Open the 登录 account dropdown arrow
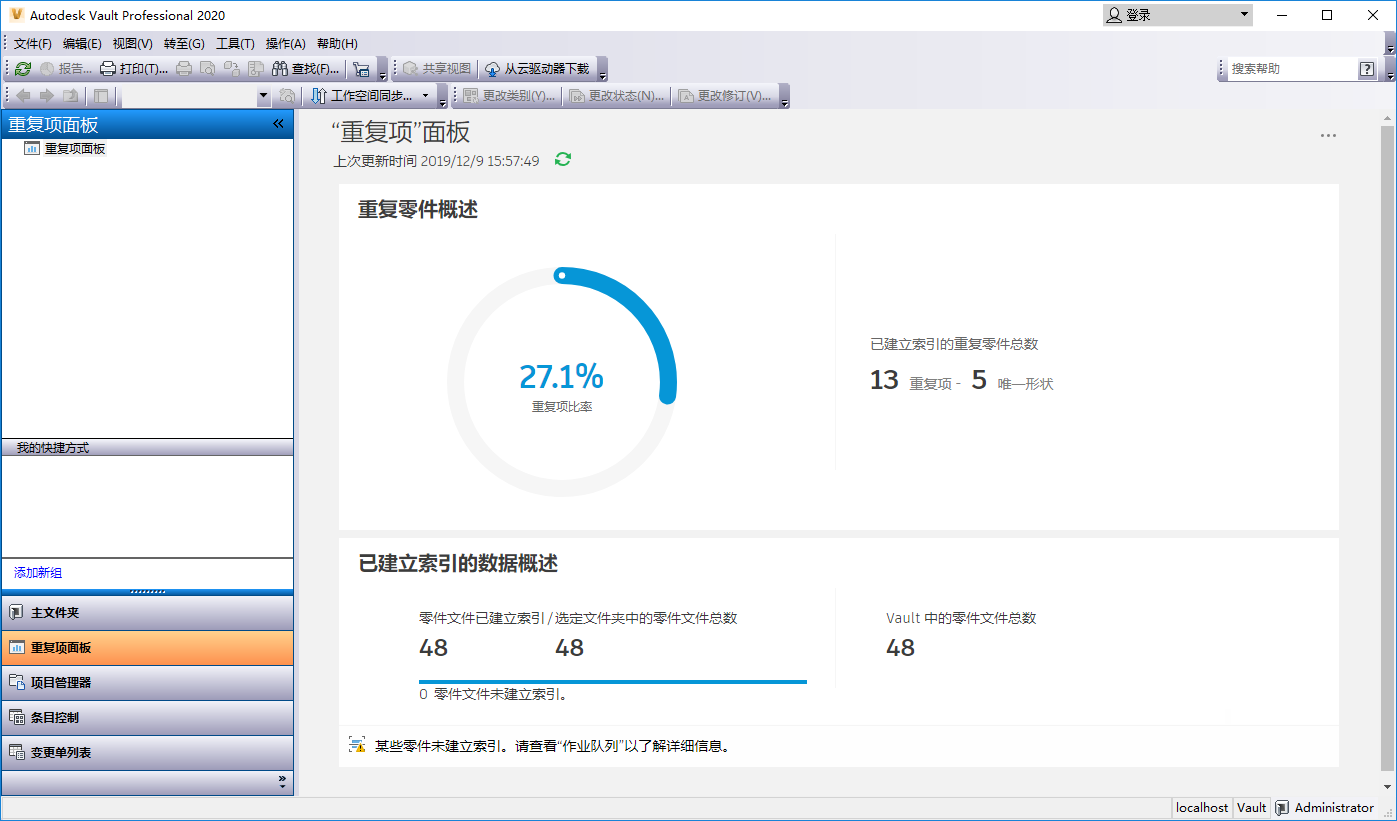1397x821 pixels. [1244, 15]
